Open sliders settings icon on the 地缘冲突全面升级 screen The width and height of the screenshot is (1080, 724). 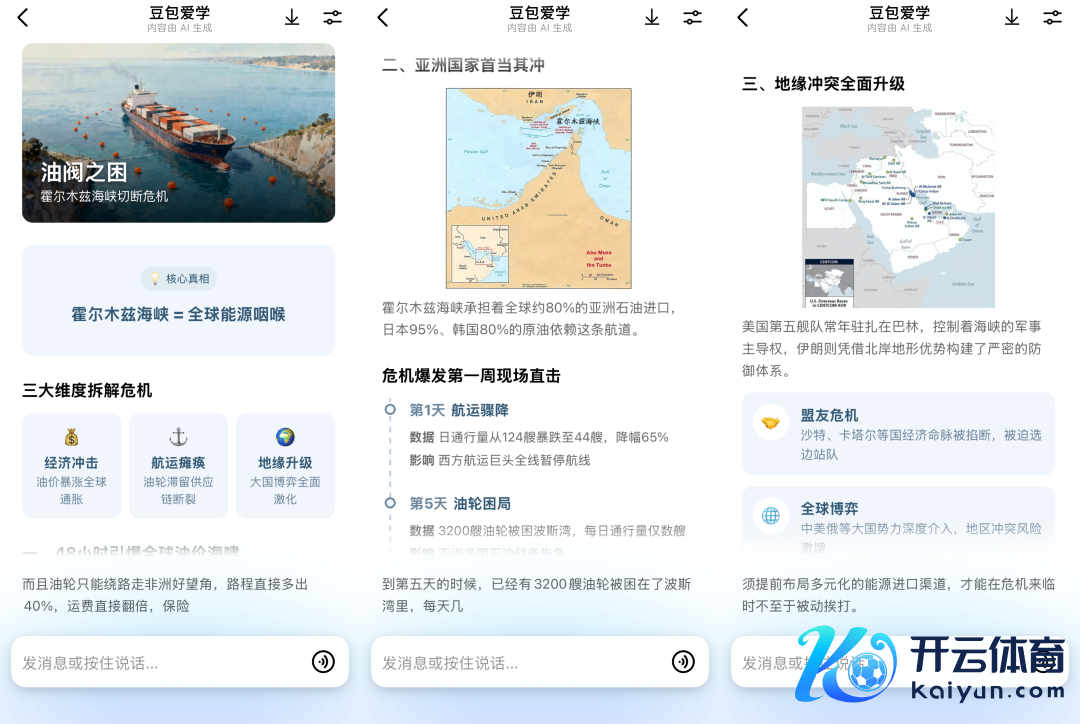point(1052,18)
